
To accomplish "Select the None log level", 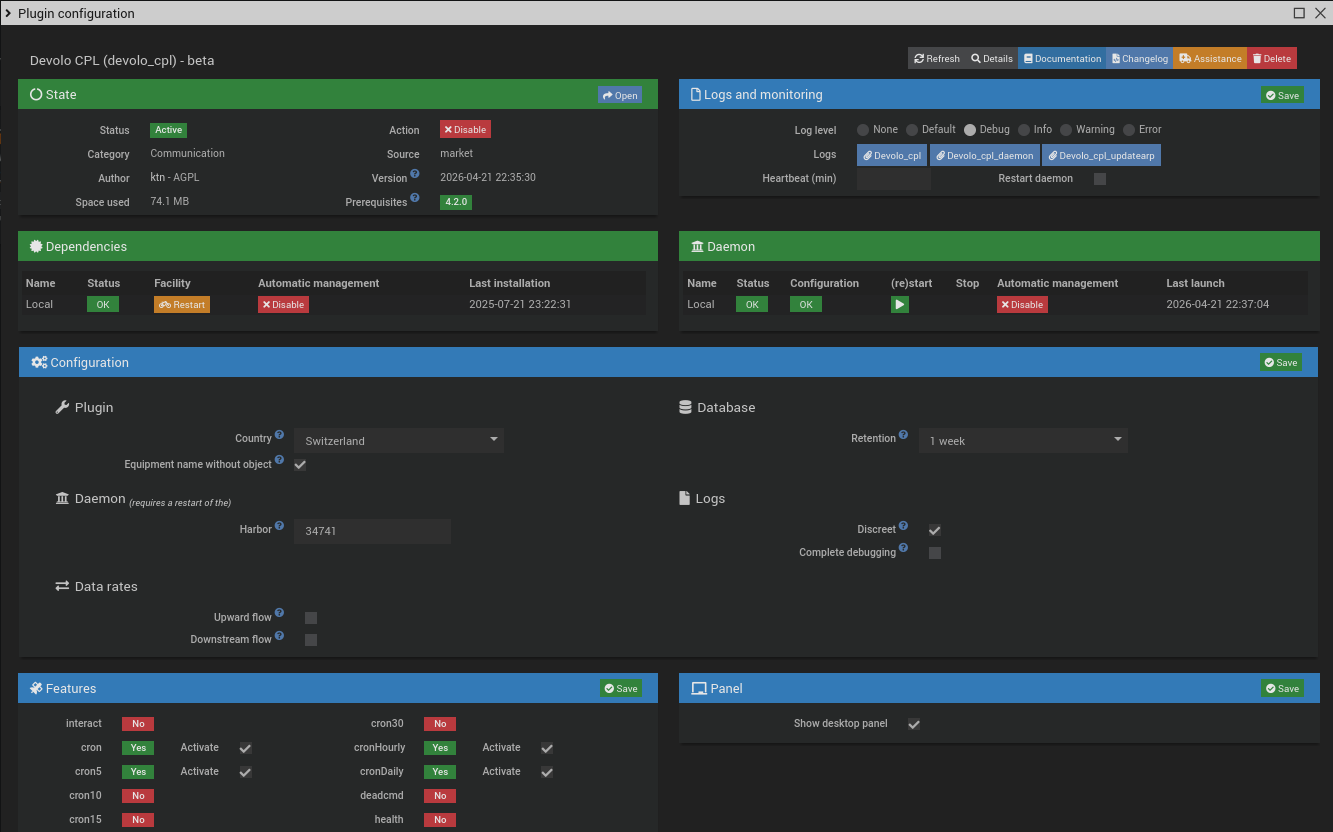I will [863, 130].
